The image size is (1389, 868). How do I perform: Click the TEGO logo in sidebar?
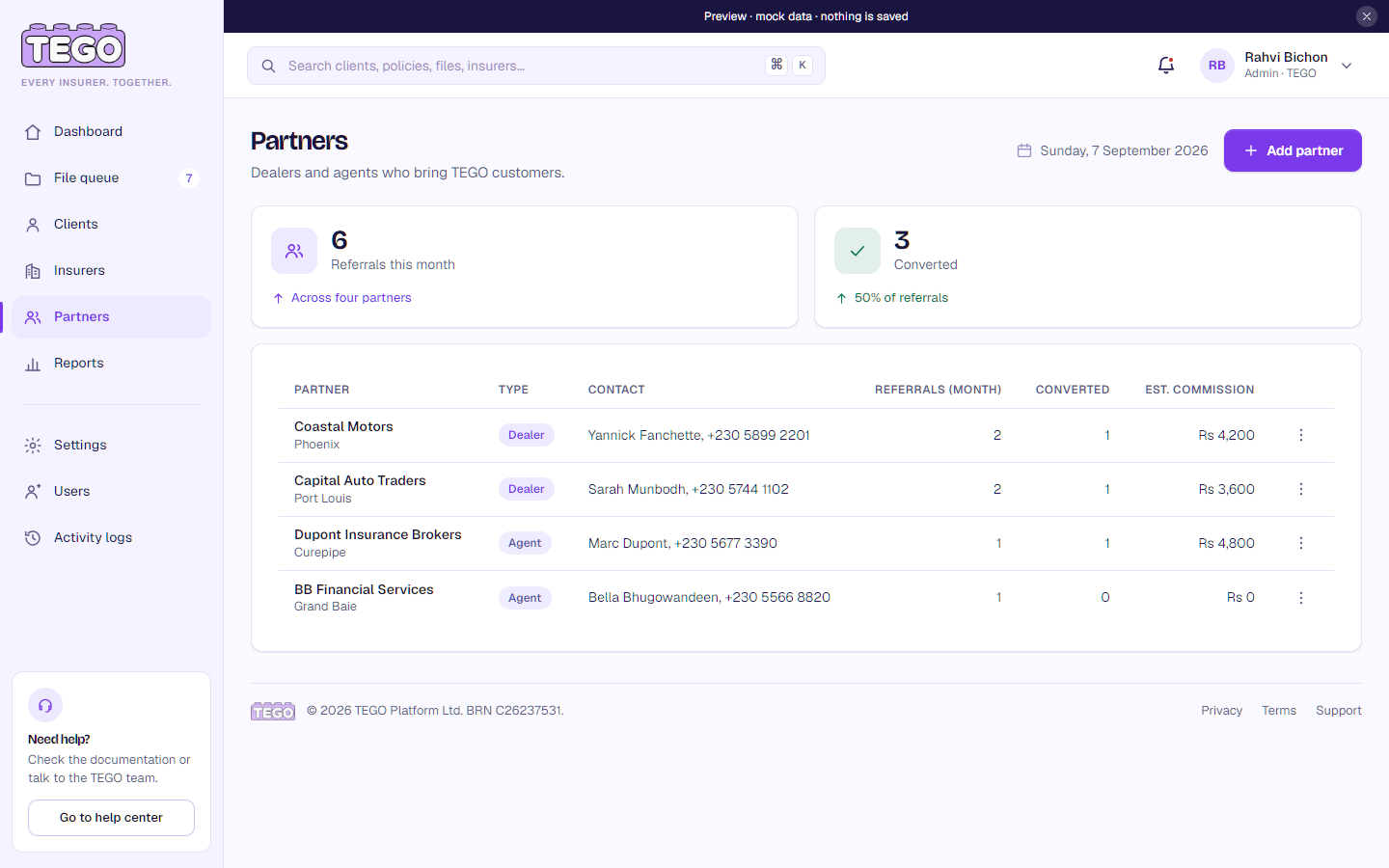point(73,46)
